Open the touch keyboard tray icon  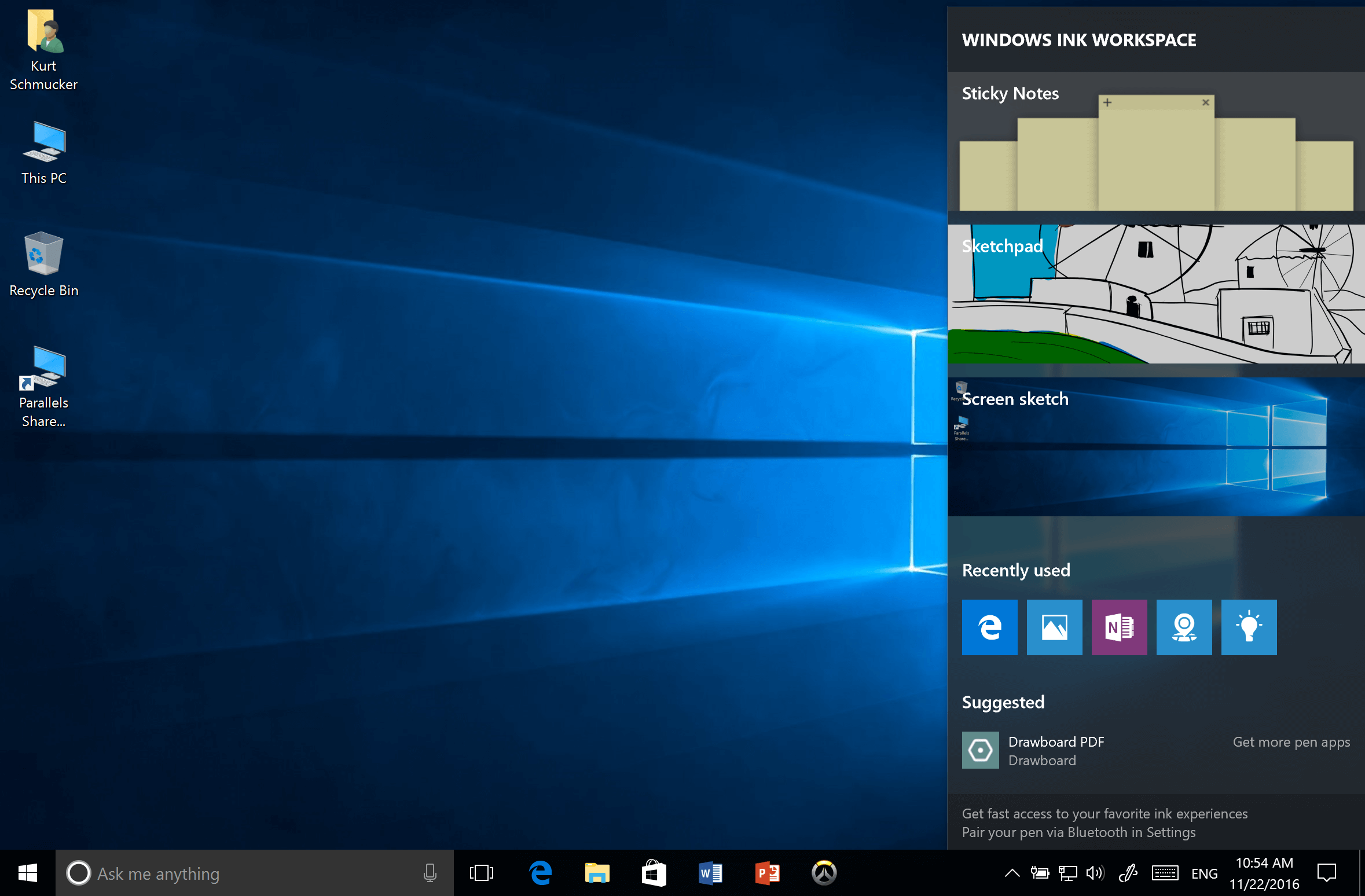pos(1165,873)
